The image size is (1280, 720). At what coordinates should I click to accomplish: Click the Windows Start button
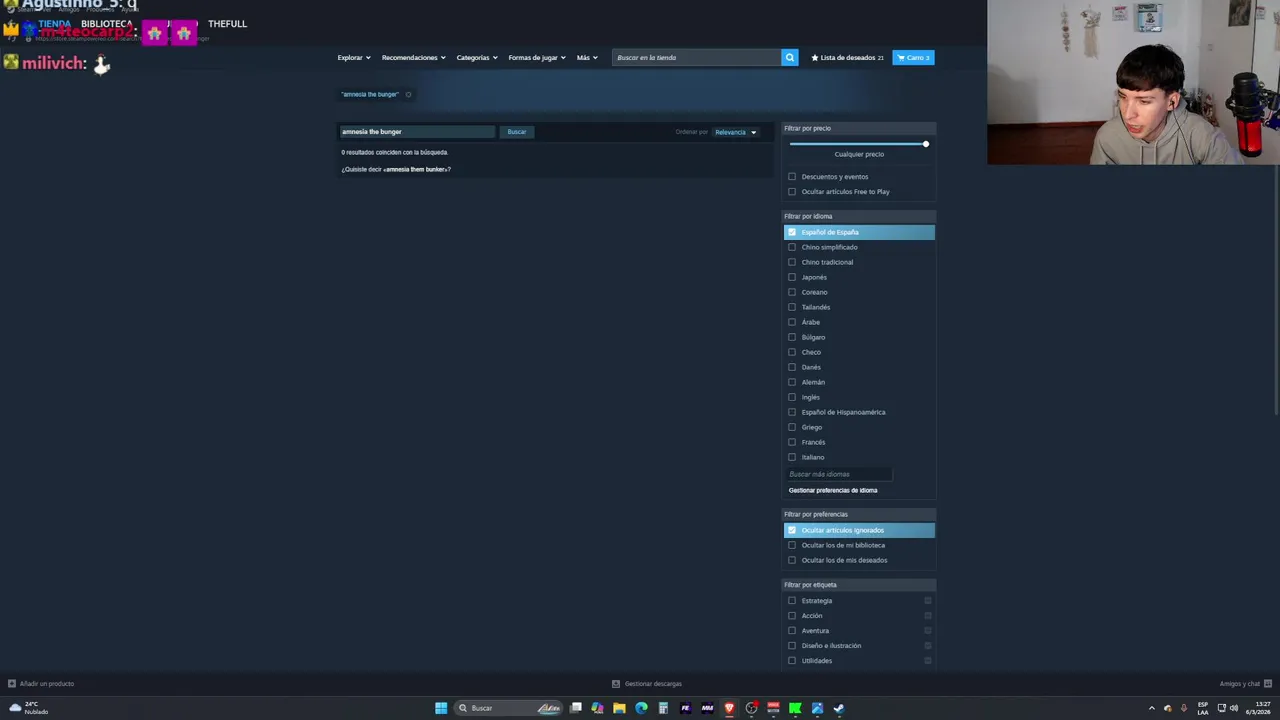(x=441, y=708)
